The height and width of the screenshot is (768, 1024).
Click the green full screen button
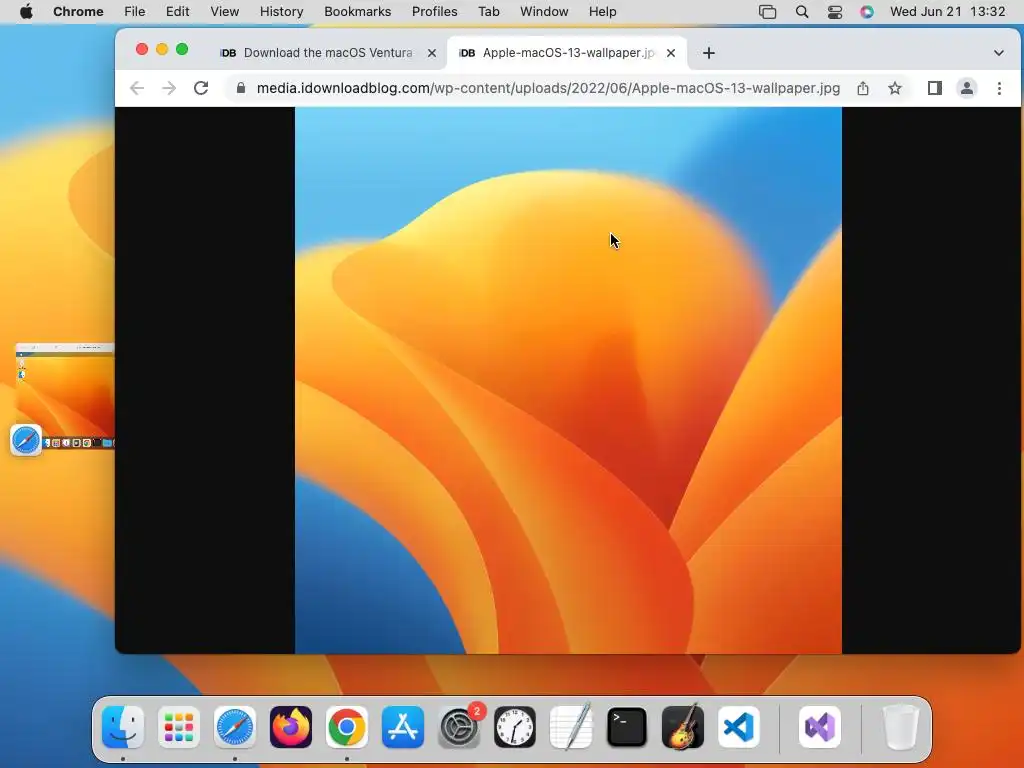point(182,49)
